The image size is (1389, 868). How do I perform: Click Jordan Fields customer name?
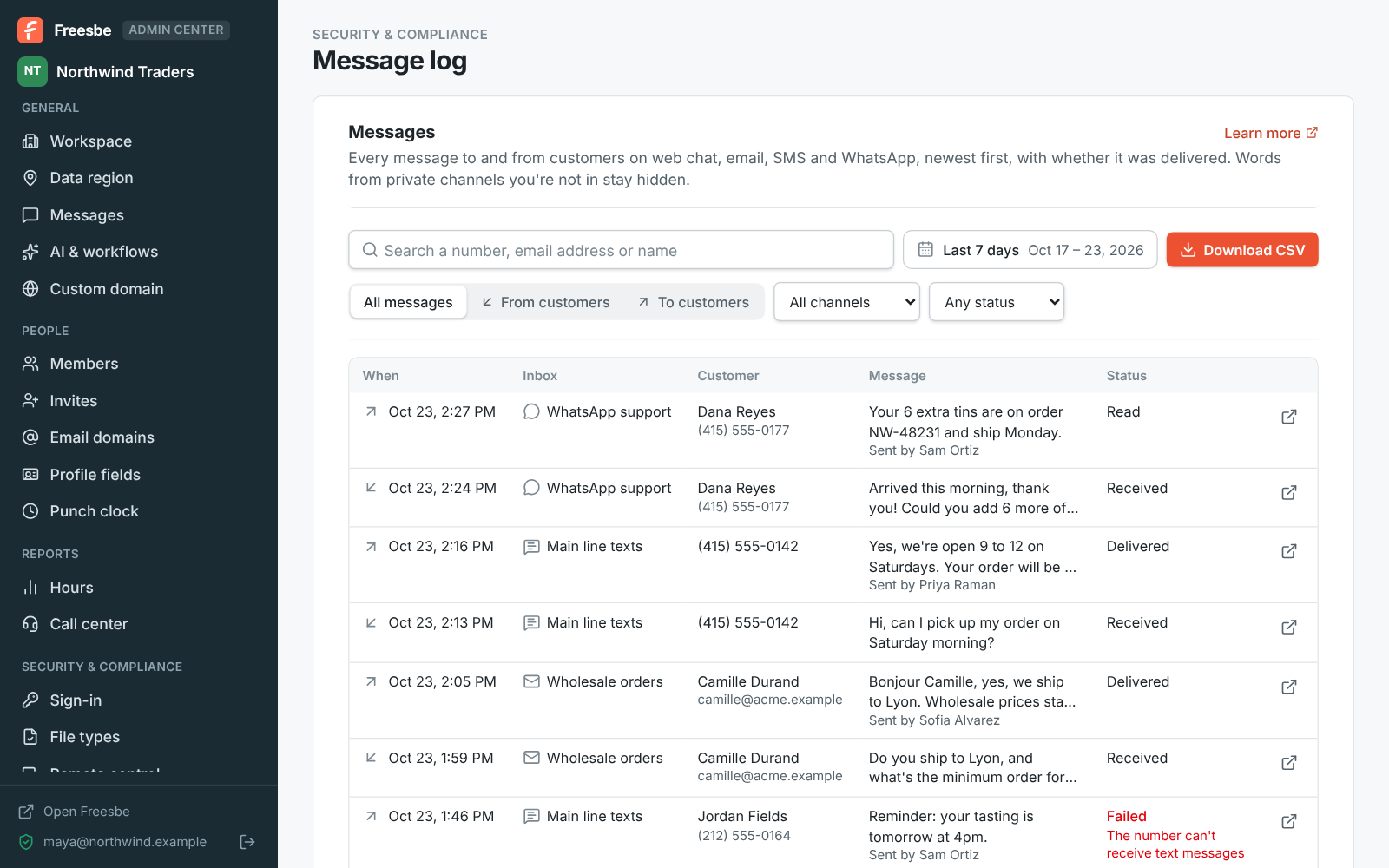(x=742, y=816)
